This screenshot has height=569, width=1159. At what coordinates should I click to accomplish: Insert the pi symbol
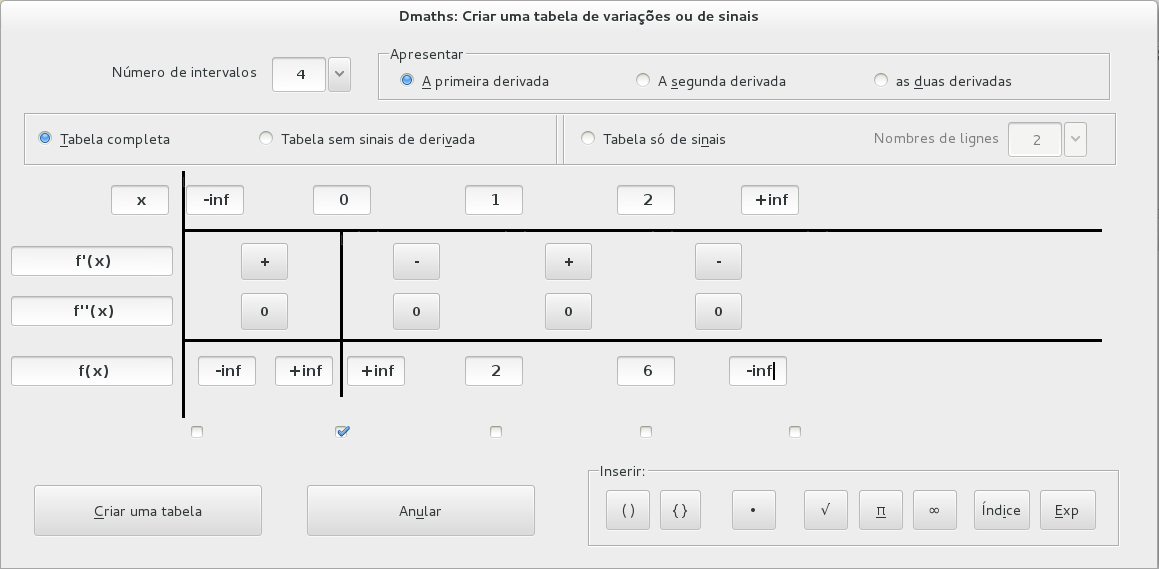pos(880,510)
